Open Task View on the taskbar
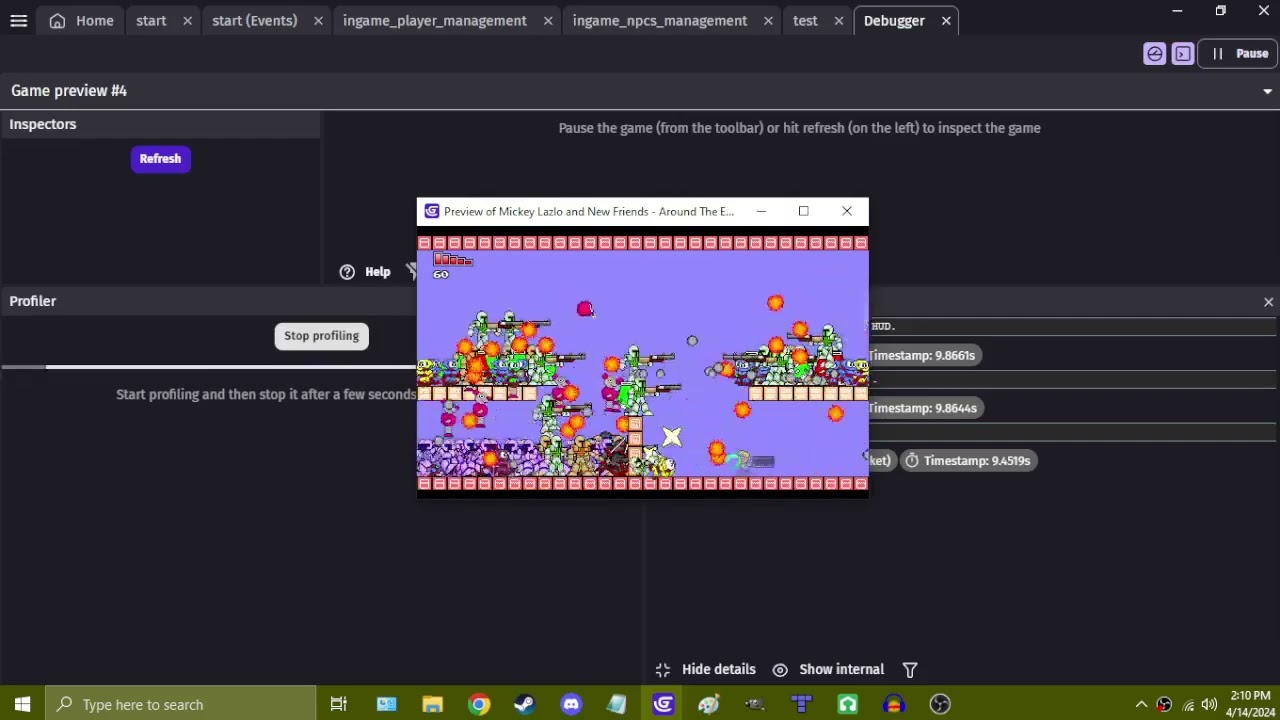 click(x=338, y=704)
